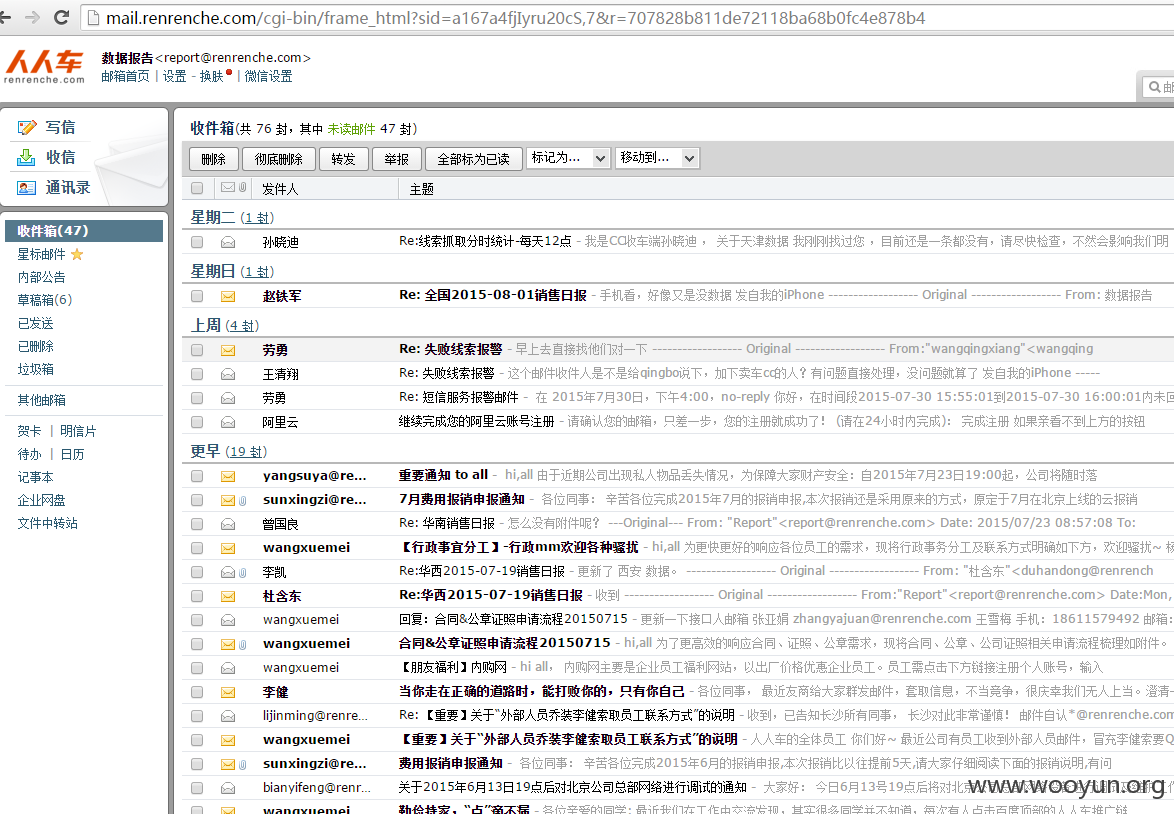Click the renrenche.com logo
Image resolution: width=1174 pixels, height=814 pixels.
[x=44, y=67]
